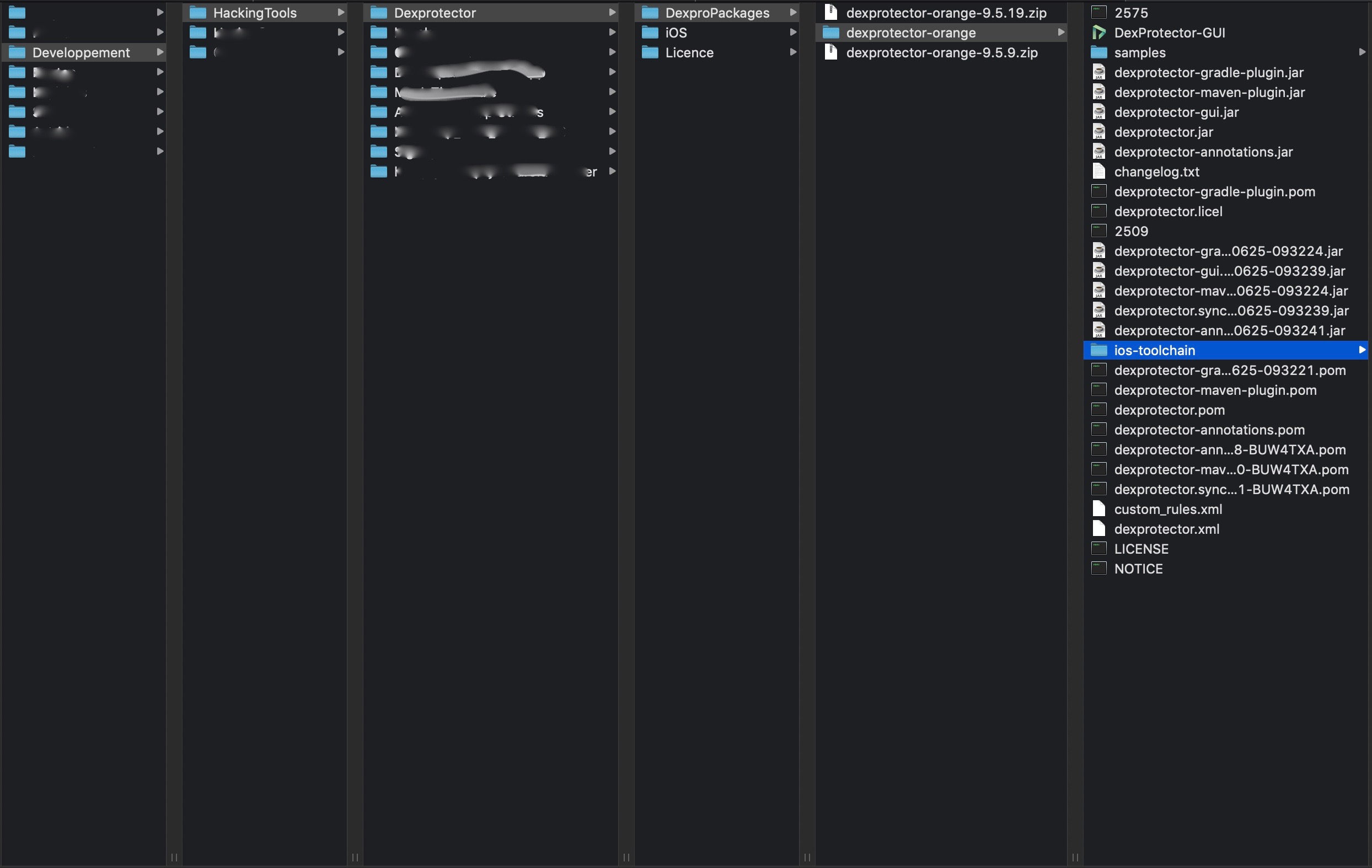Viewport: 1372px width, 868px height.
Task: Expand the Developpement folder arrow
Action: click(160, 52)
